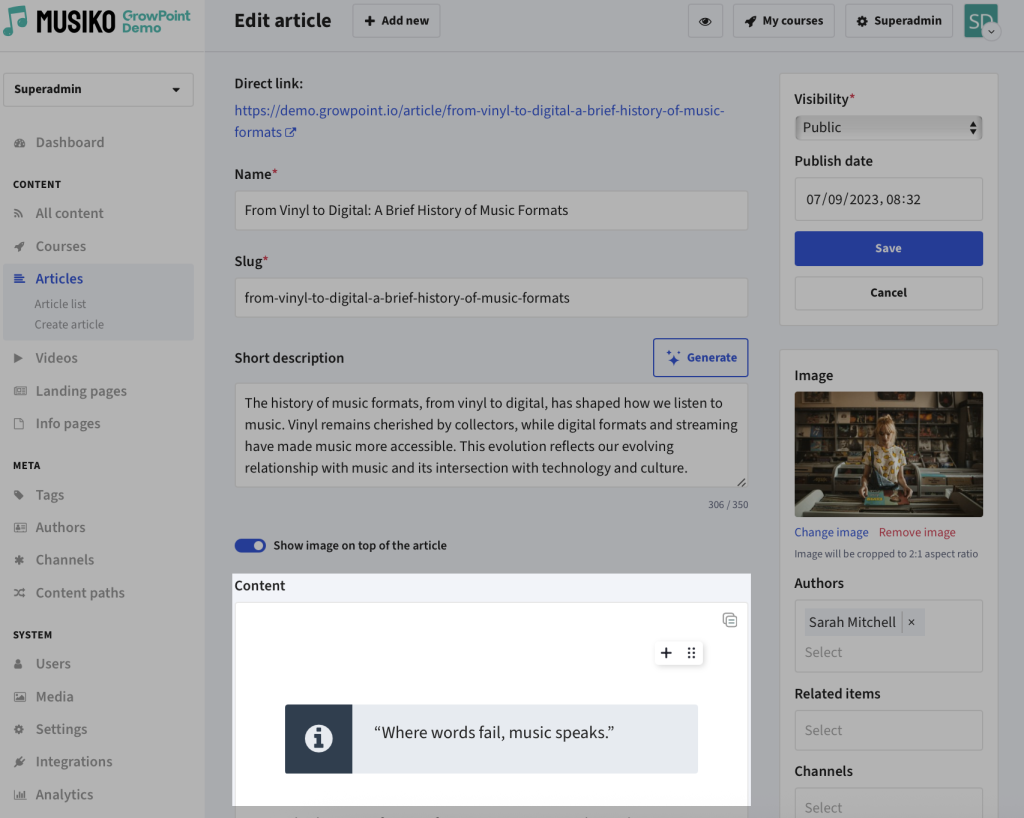
Task: Click the blue Save button
Action: click(x=888, y=248)
